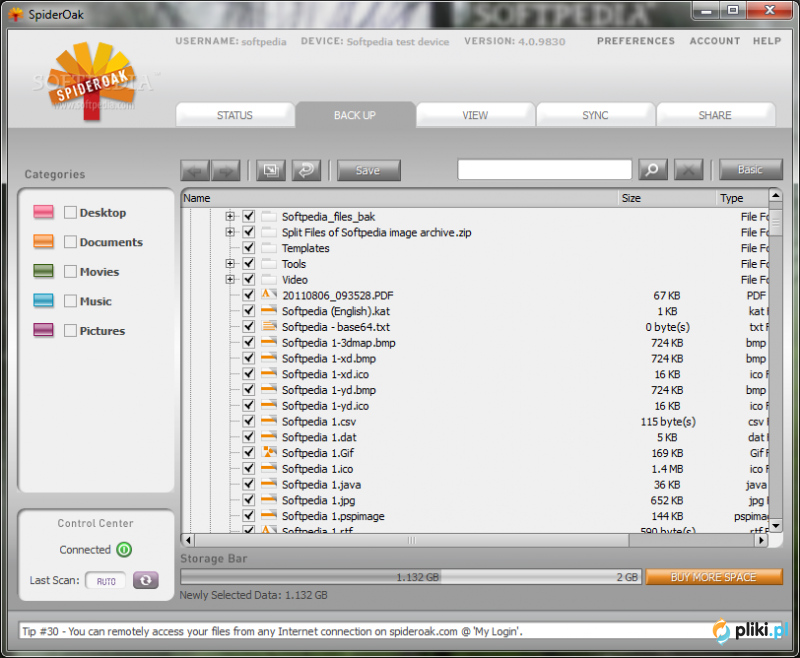Click the Save button

click(x=368, y=170)
